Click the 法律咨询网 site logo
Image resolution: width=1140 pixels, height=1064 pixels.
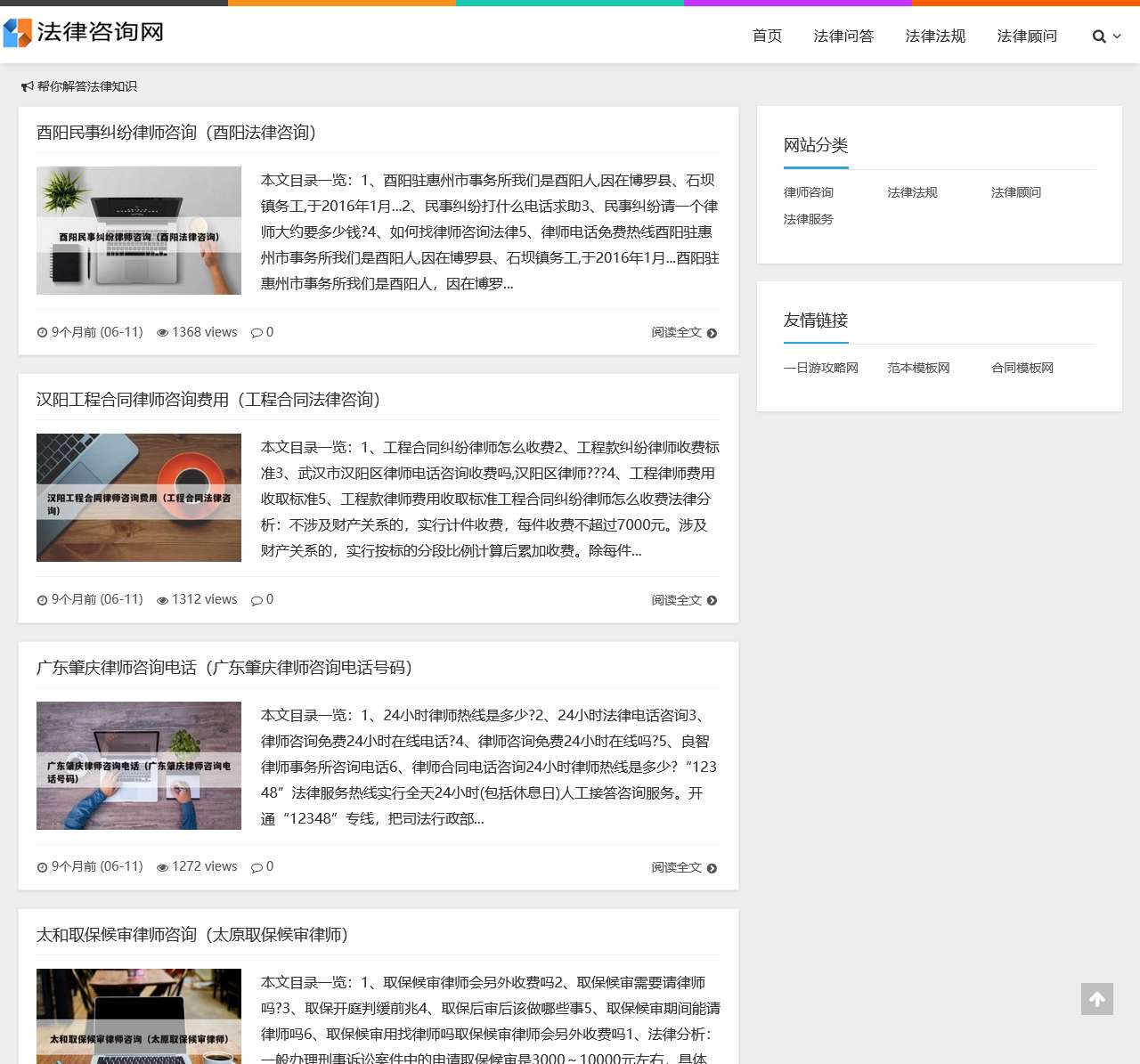84,33
